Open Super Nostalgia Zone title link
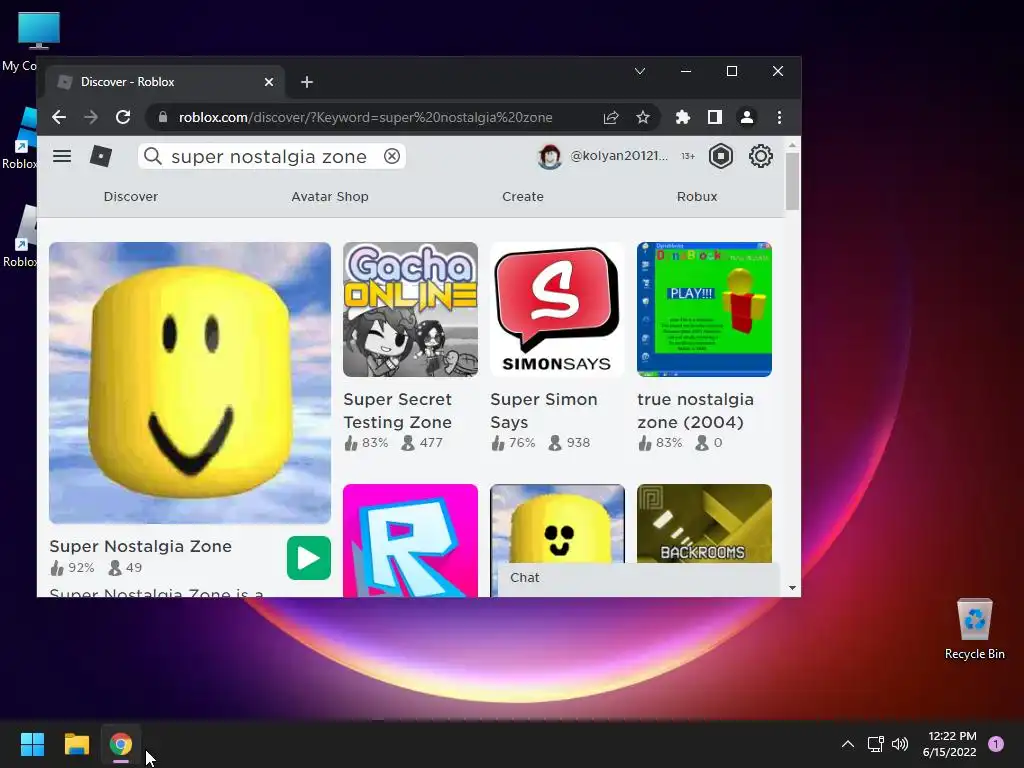The width and height of the screenshot is (1024, 768). (140, 546)
